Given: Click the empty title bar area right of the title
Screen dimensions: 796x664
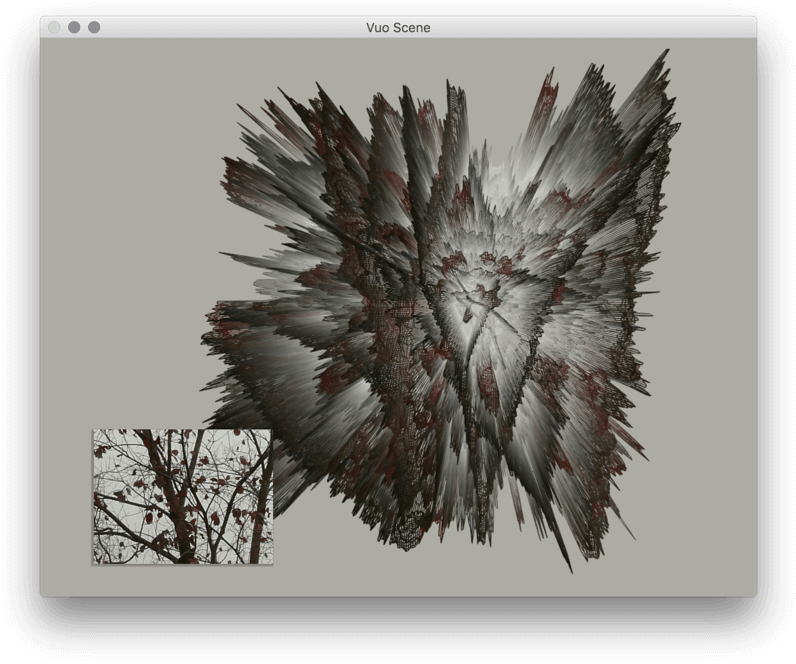Looking at the screenshot, I should click(600, 27).
